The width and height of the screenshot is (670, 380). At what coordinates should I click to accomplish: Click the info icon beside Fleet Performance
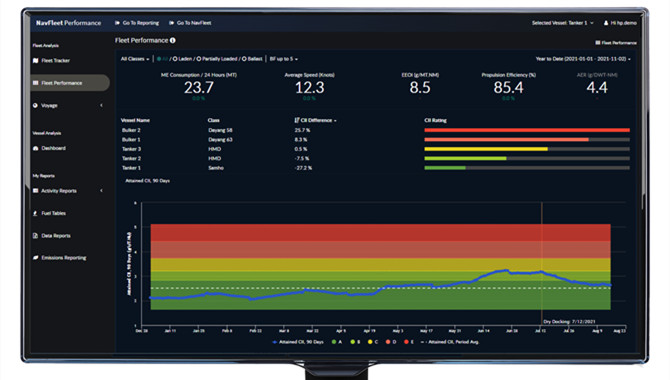click(x=173, y=40)
